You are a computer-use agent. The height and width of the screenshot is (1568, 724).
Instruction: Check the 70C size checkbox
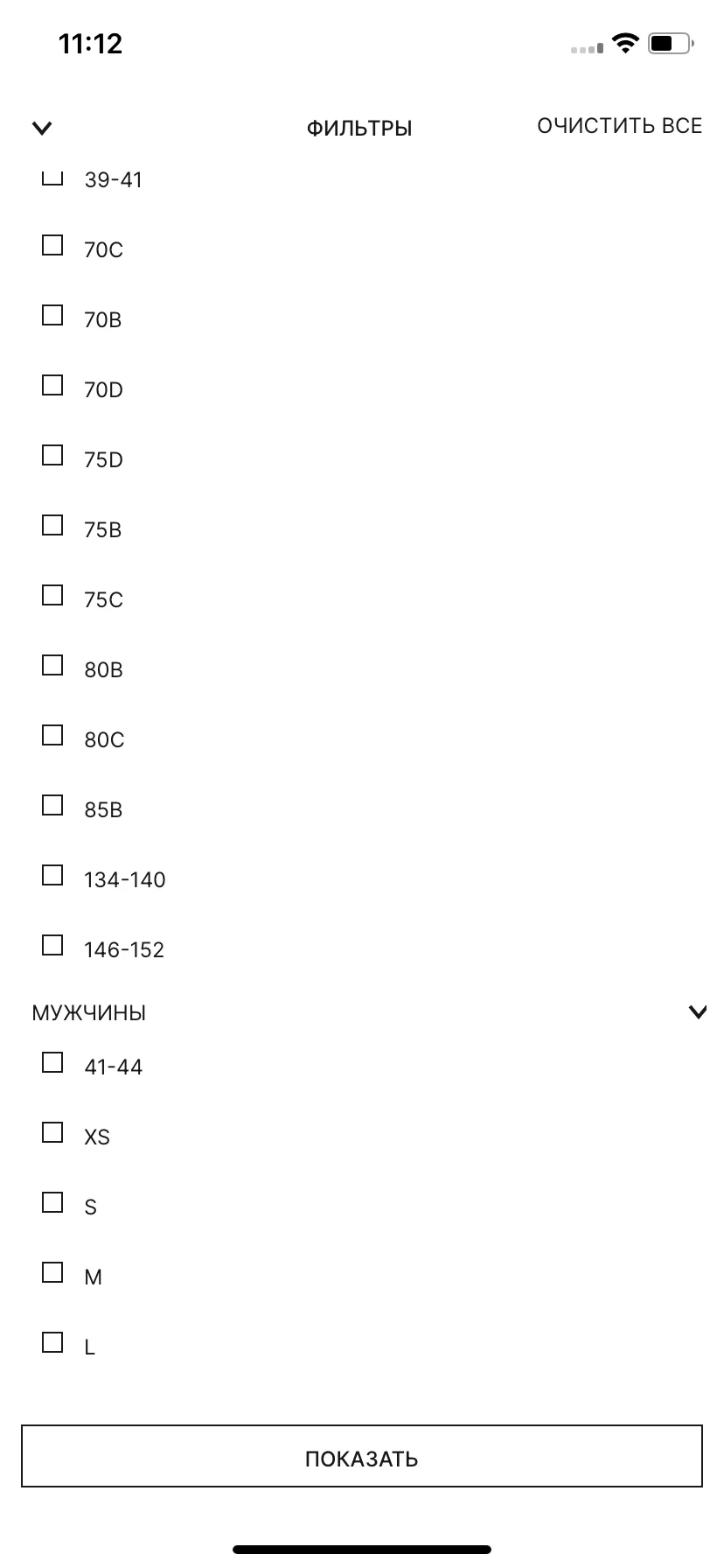coord(52,245)
